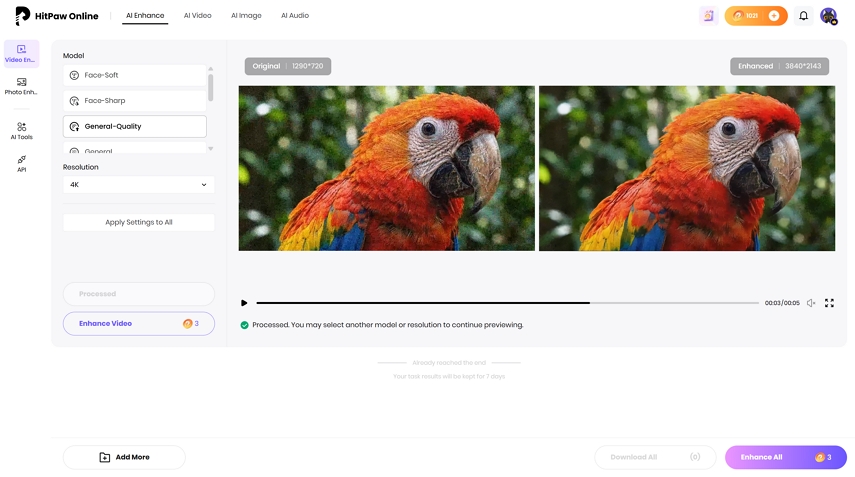Seek on the video progress bar

pyautogui.click(x=507, y=303)
